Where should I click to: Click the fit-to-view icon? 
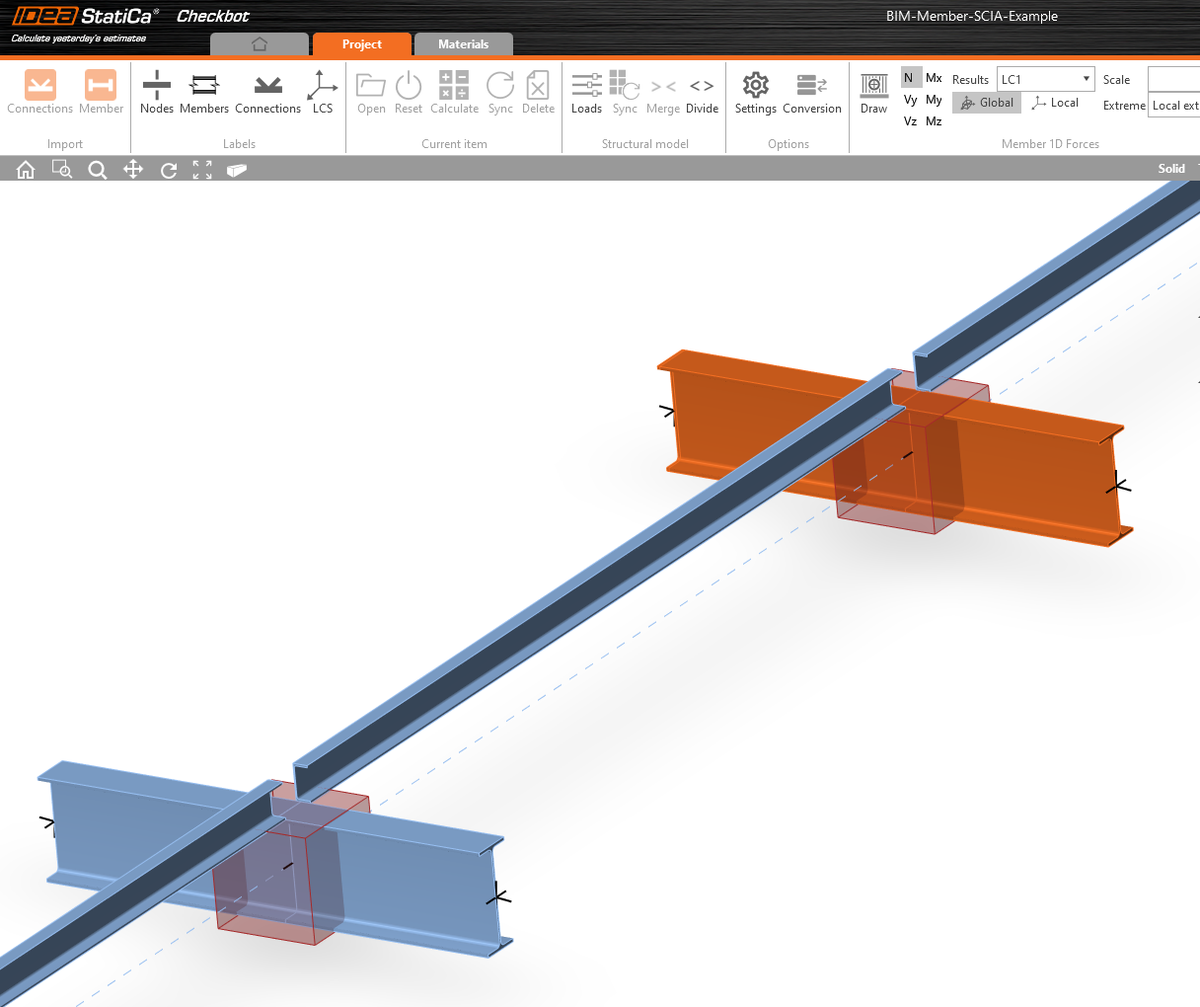(x=202, y=169)
